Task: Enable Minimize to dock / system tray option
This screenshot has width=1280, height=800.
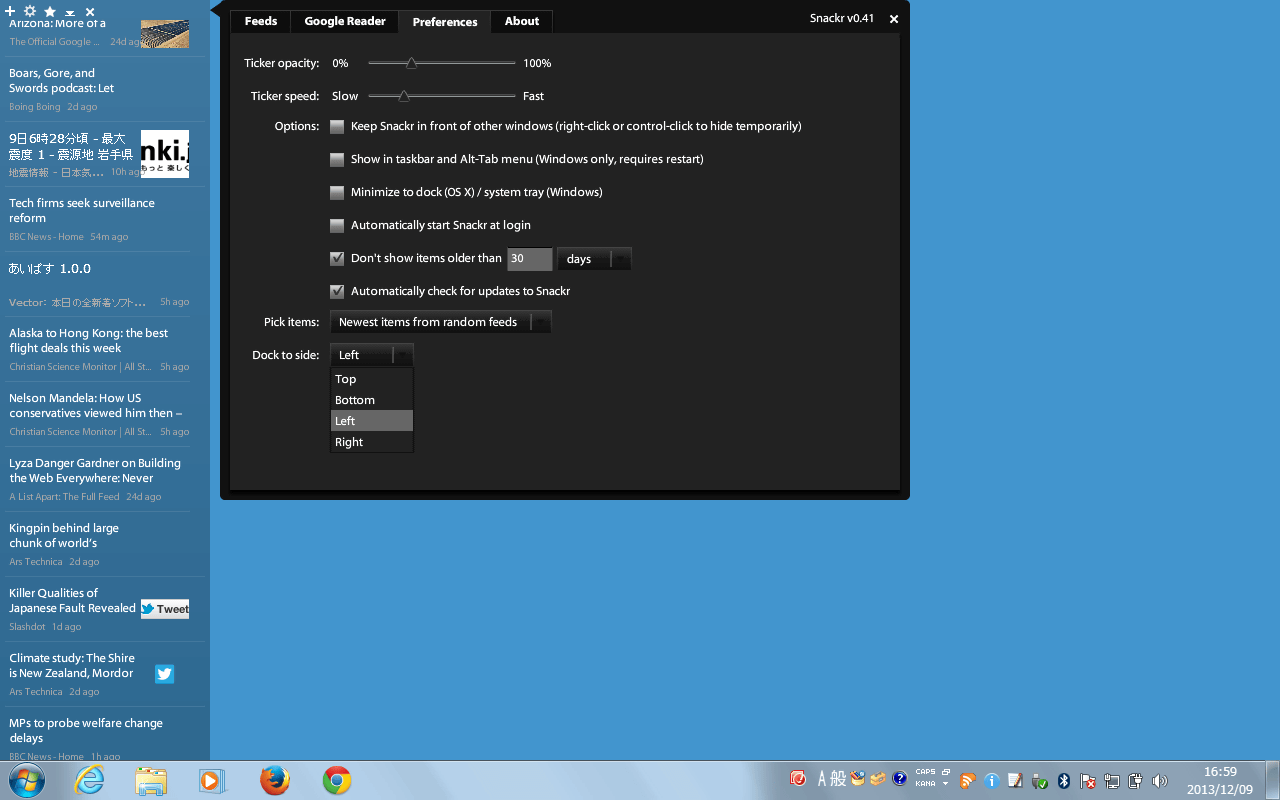Action: tap(337, 193)
